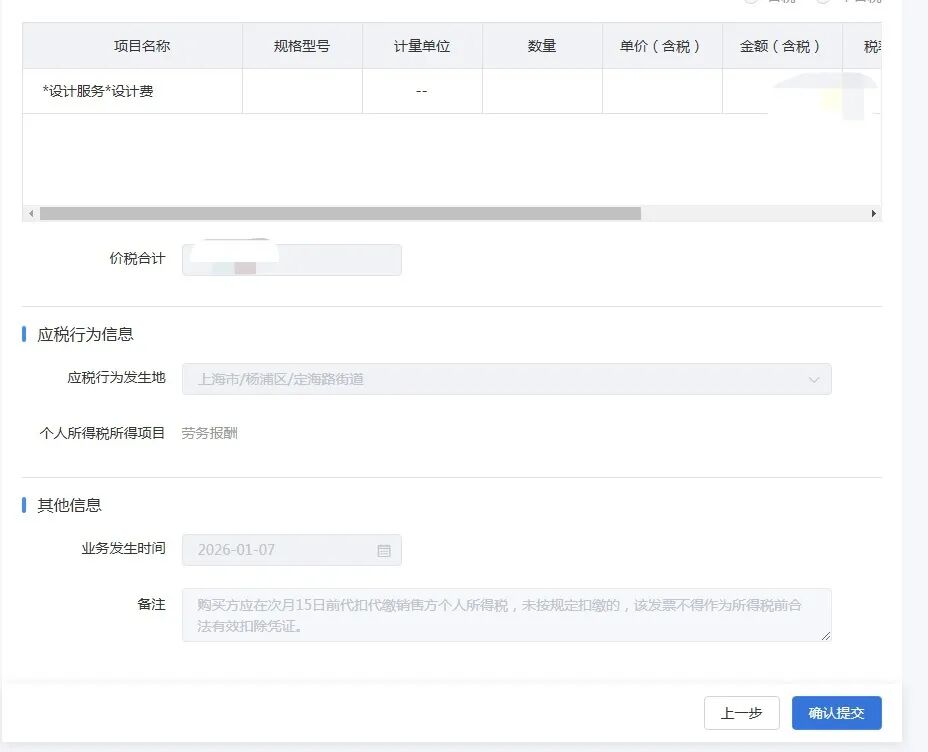Focus the 备注 remarks text area
The image size is (928, 752).
[x=506, y=615]
